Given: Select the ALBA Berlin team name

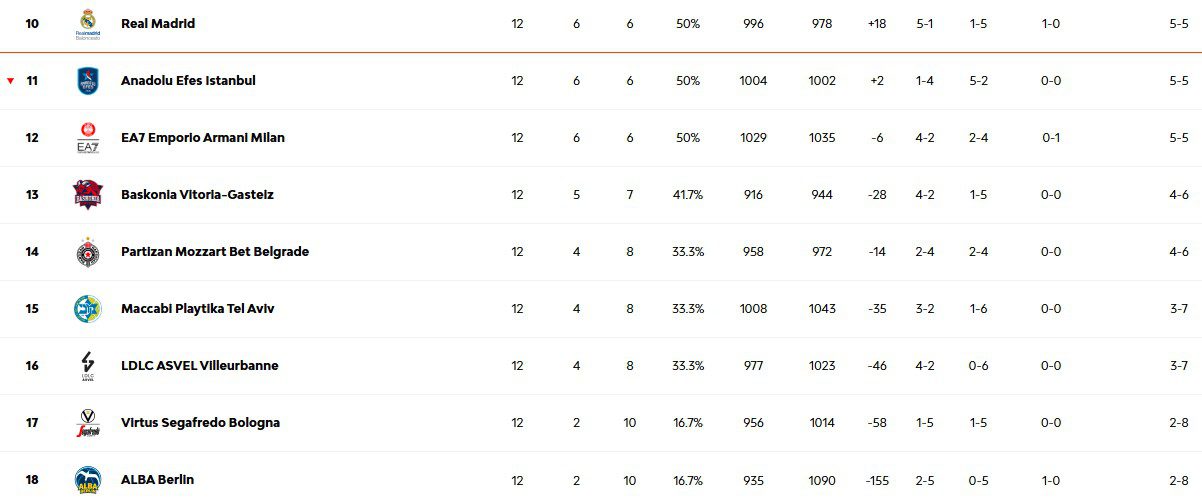Looking at the screenshot, I should pos(157,479).
